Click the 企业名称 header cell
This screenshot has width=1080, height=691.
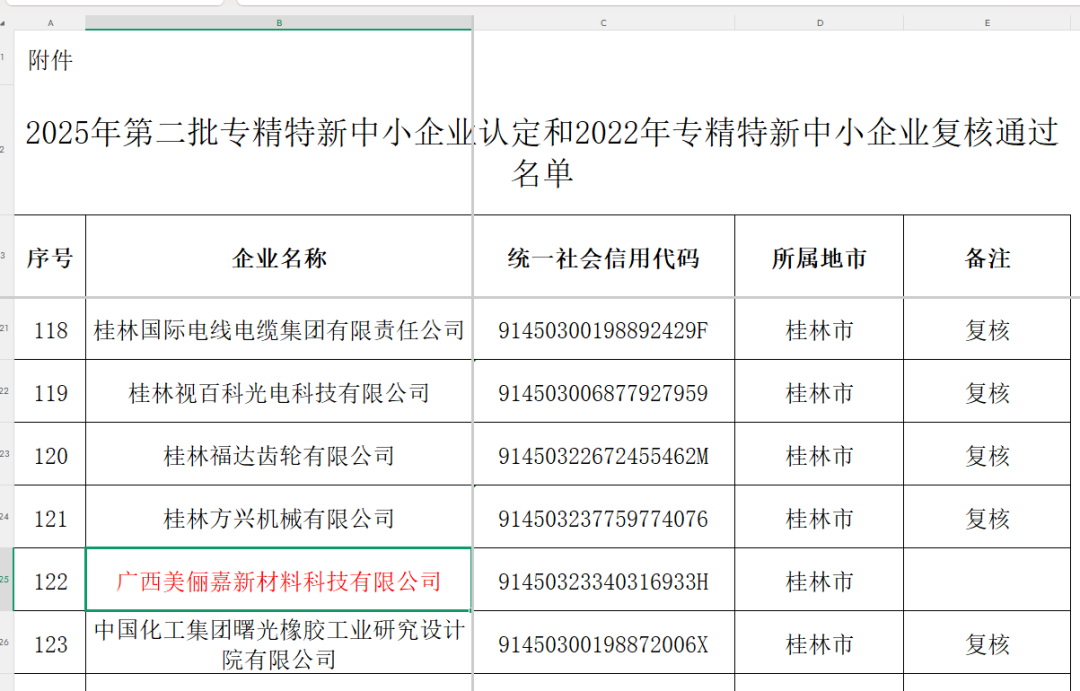pyautogui.click(x=278, y=257)
